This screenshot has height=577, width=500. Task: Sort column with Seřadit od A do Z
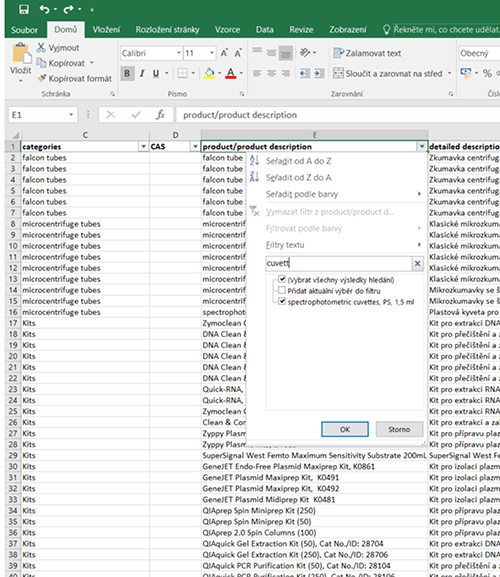(x=298, y=161)
